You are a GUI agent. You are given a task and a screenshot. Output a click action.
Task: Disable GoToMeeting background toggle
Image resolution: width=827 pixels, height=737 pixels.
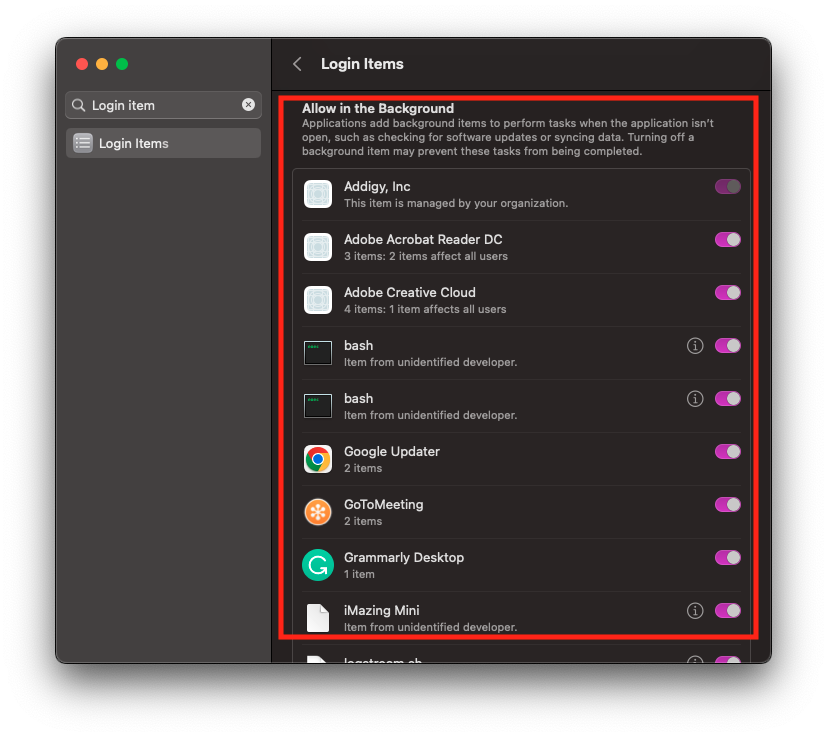728,505
